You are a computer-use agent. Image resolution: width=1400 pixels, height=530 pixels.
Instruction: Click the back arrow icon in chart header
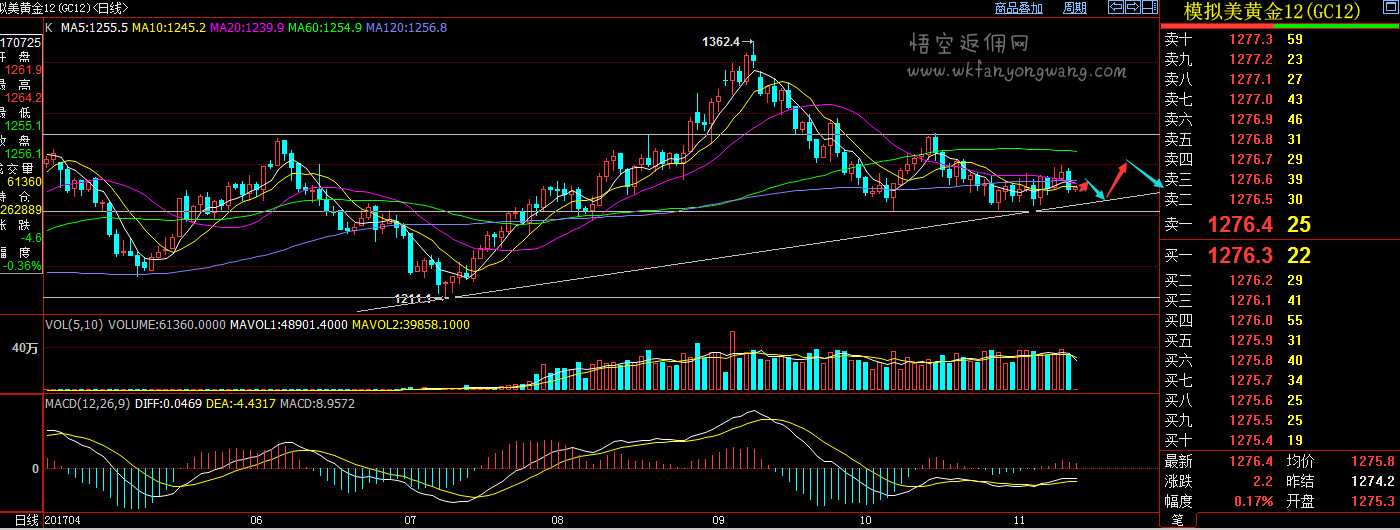pos(1116,8)
